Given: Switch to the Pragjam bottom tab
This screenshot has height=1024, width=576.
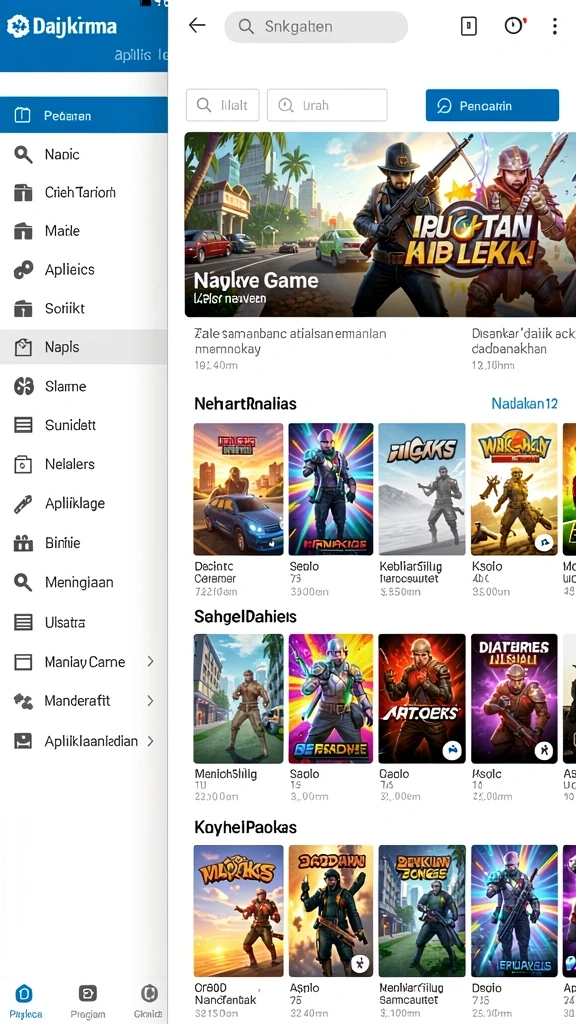Looking at the screenshot, I should pyautogui.click(x=88, y=1000).
